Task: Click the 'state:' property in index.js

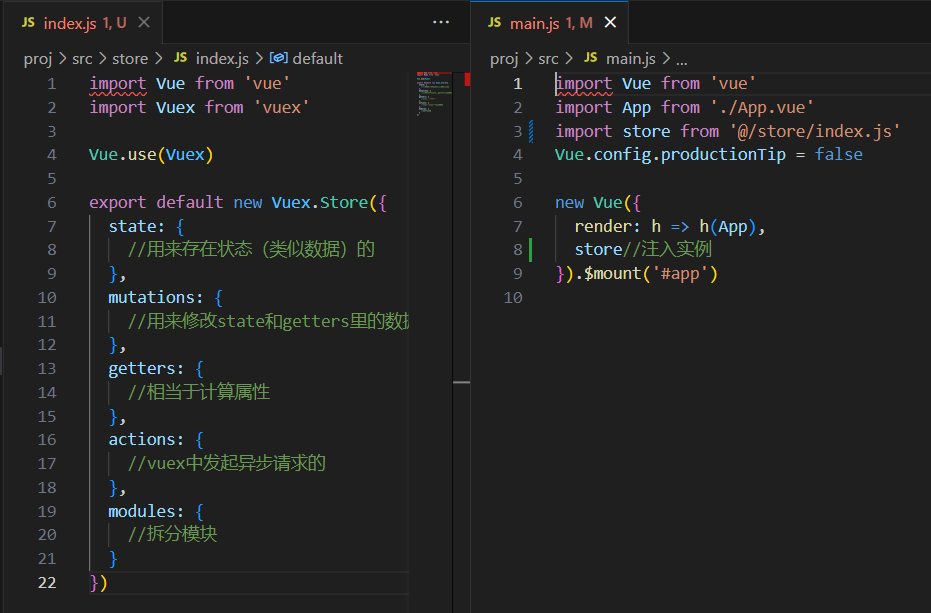Action: pyautogui.click(x=137, y=226)
